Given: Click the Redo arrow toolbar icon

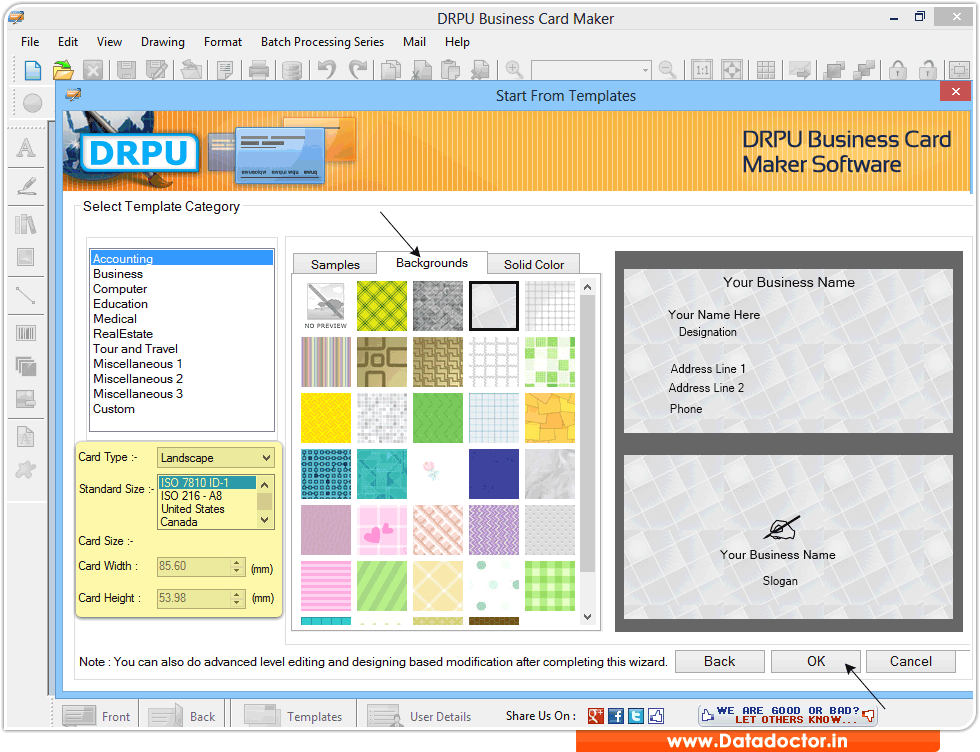Looking at the screenshot, I should (x=358, y=69).
